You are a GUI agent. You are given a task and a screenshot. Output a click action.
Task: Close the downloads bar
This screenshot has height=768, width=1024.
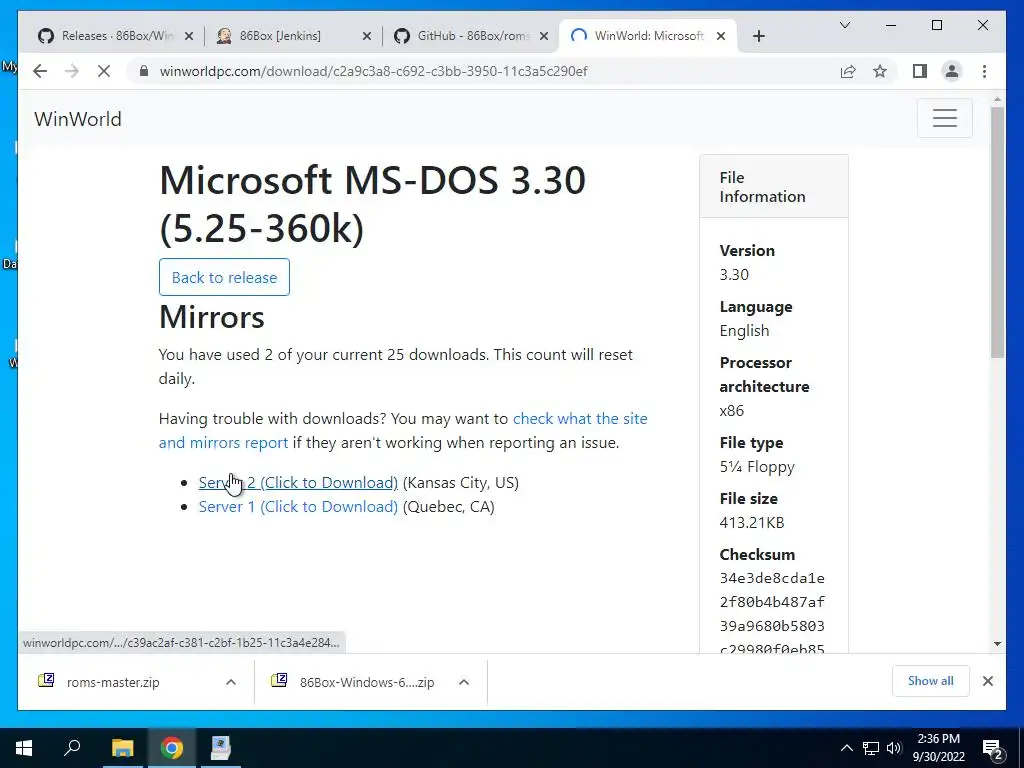987,681
